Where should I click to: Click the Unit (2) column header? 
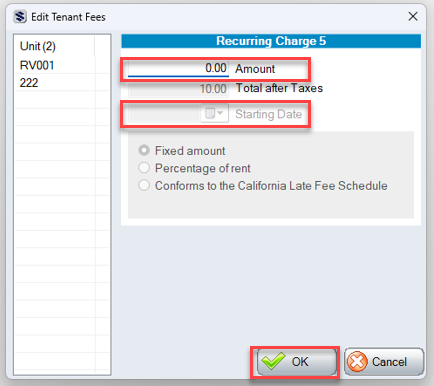pos(55,46)
